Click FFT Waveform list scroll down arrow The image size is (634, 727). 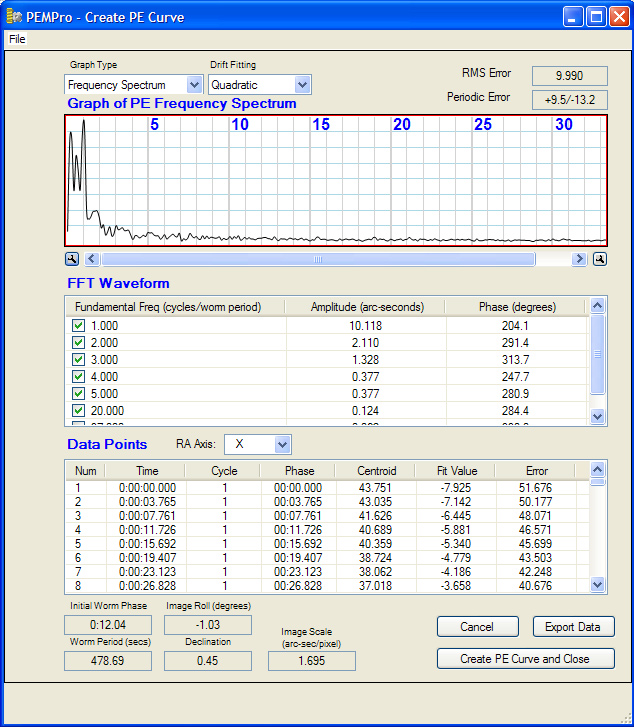point(597,416)
